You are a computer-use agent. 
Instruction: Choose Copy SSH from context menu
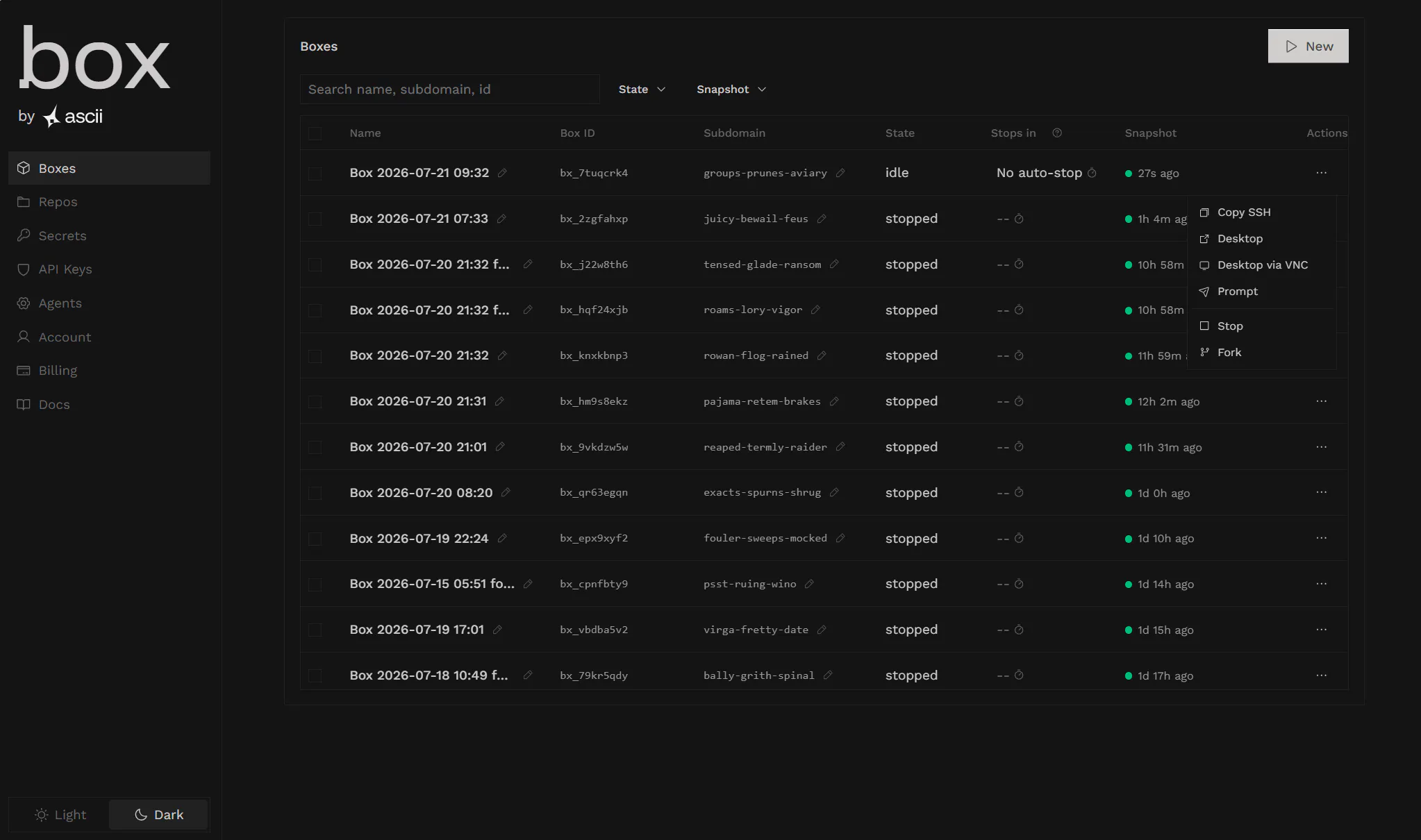pos(1262,212)
